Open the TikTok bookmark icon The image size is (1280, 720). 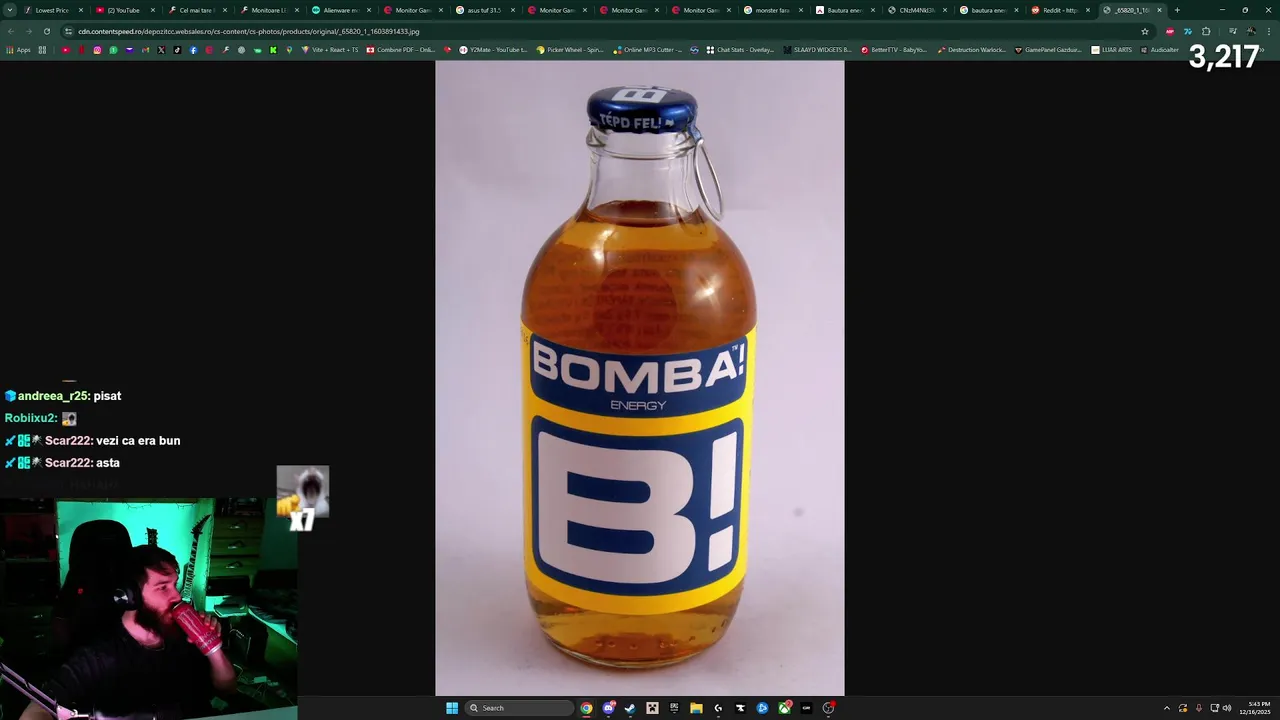177,50
